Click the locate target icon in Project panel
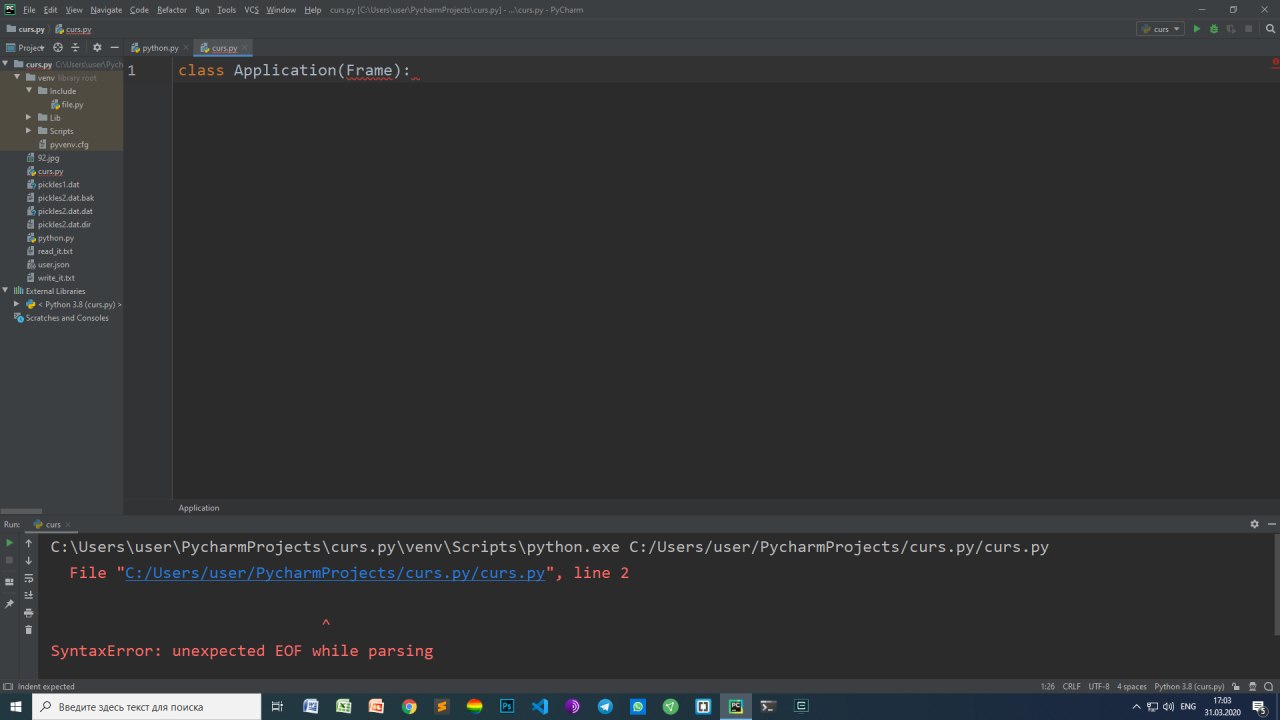The width and height of the screenshot is (1280, 720). [58, 47]
